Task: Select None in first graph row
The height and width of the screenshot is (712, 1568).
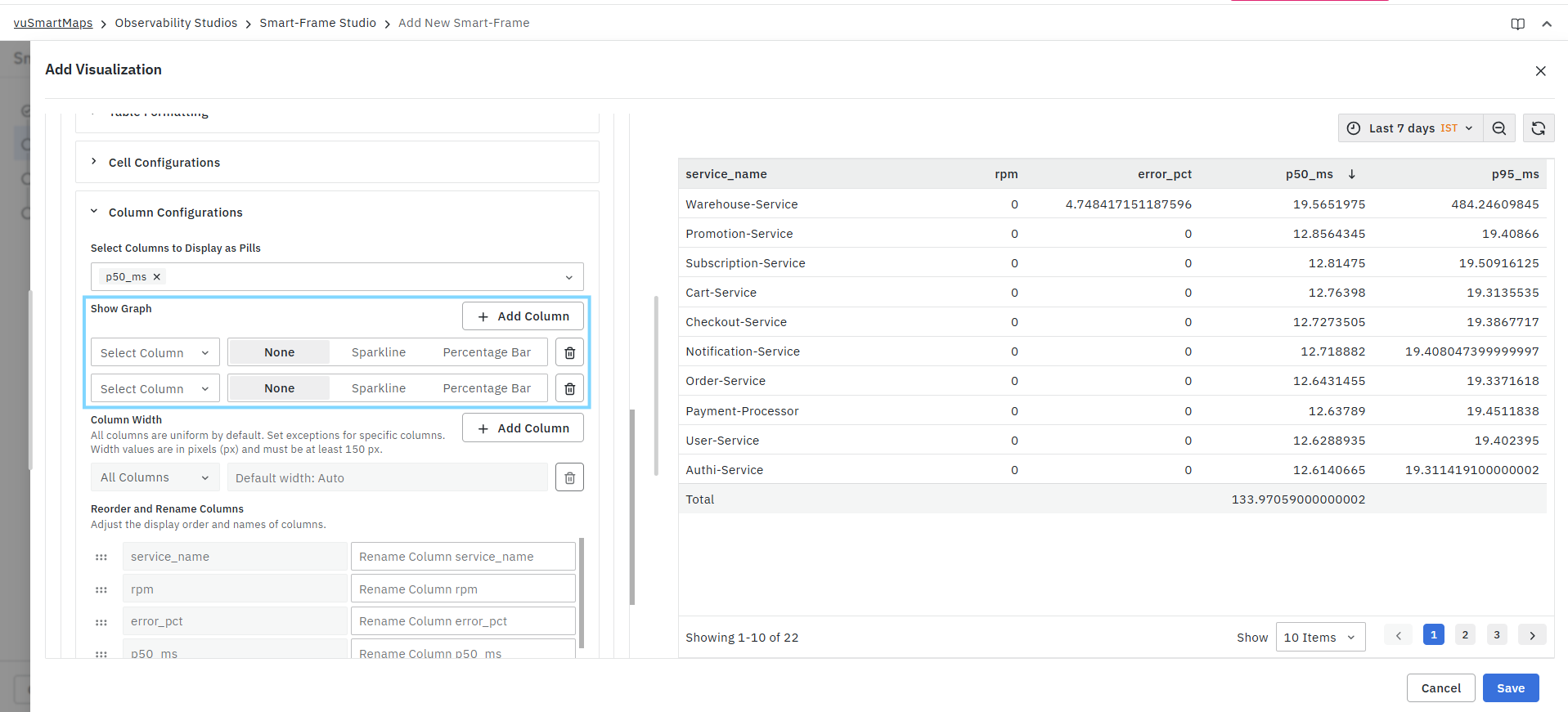Action: [280, 352]
